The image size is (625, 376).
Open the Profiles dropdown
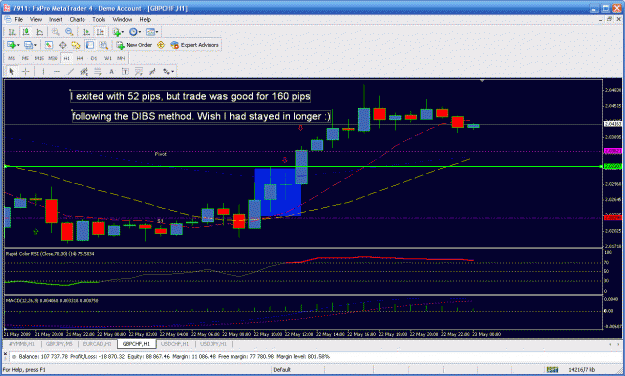coord(30,45)
